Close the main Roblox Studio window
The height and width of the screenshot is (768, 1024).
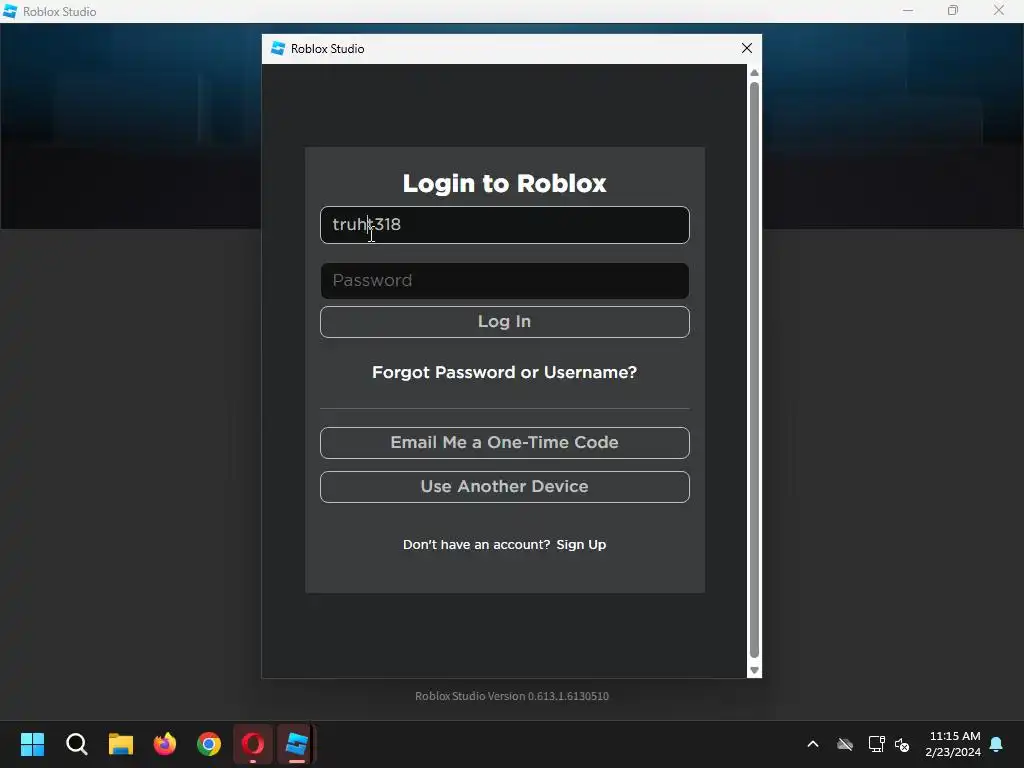coord(999,11)
